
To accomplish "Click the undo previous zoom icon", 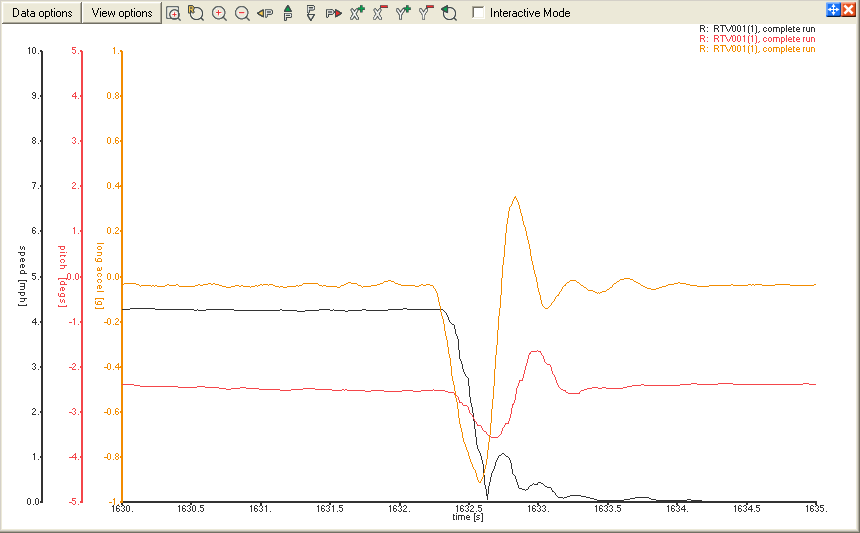I will (449, 13).
